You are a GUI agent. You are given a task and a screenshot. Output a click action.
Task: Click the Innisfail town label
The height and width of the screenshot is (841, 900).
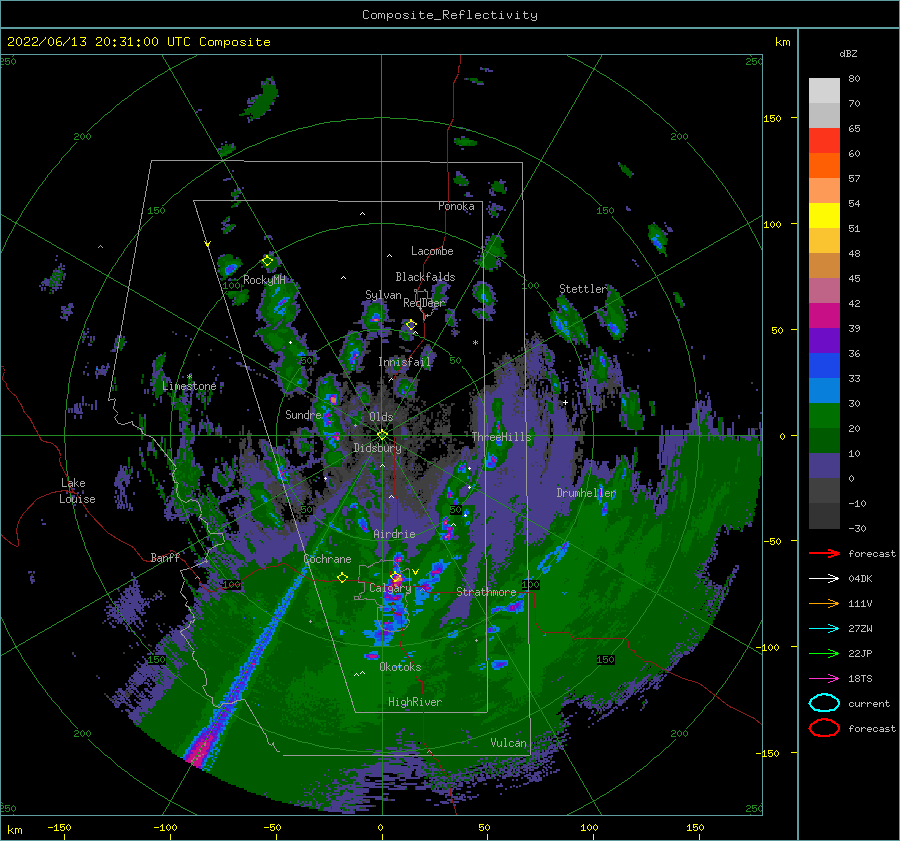pyautogui.click(x=404, y=362)
